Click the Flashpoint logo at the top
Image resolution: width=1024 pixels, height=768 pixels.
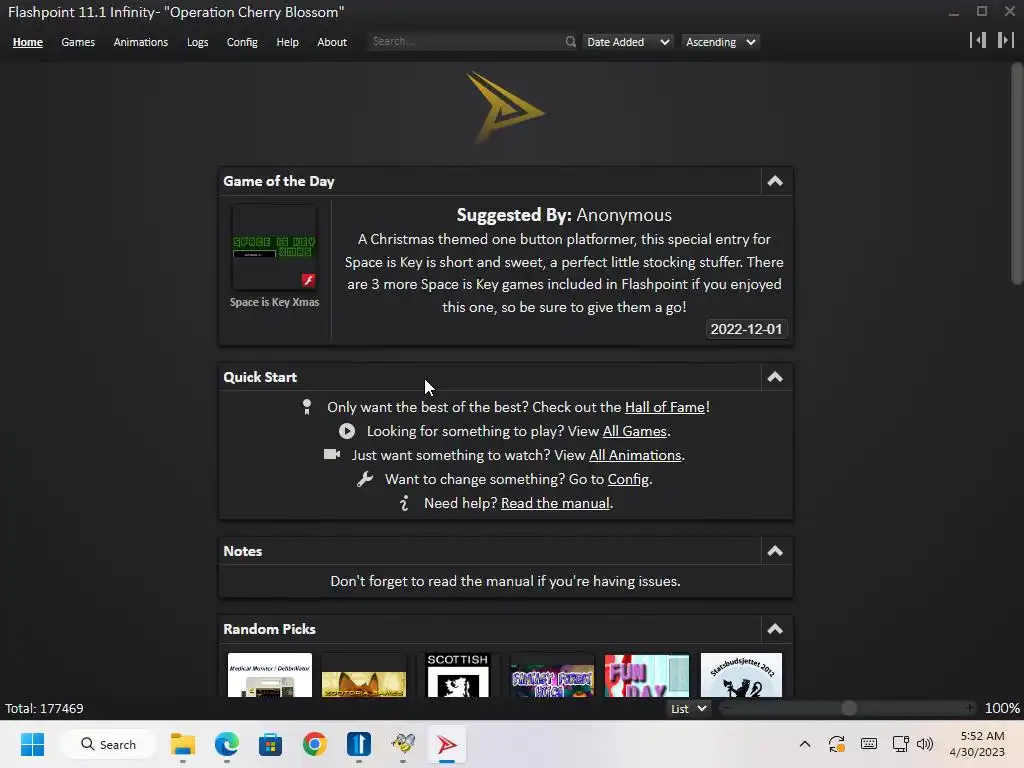pyautogui.click(x=505, y=108)
